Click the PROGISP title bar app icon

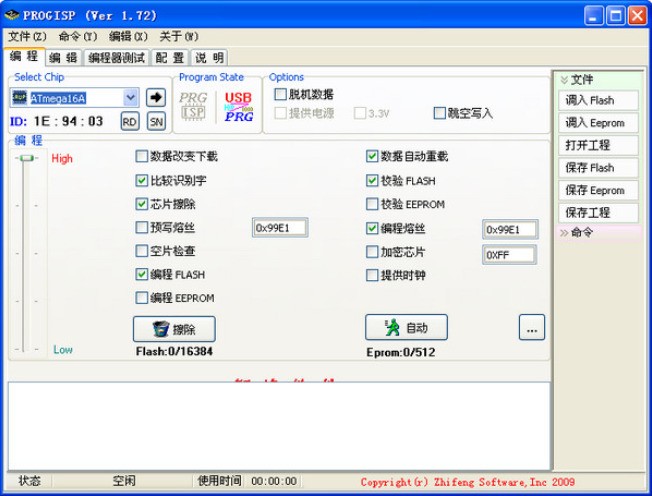11,15
